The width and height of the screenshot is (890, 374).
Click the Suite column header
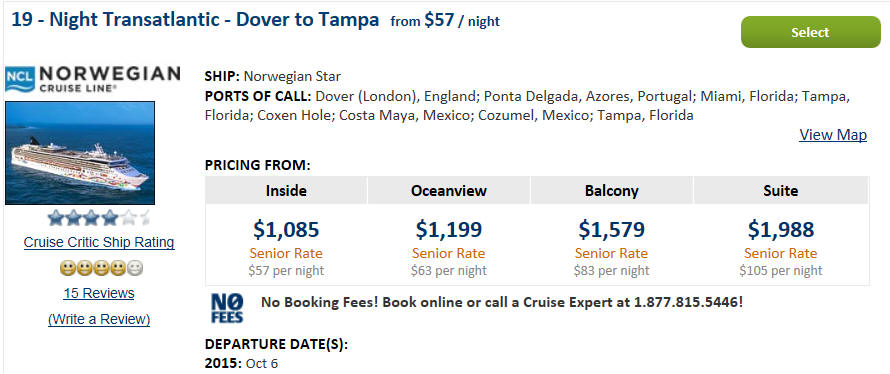click(x=780, y=190)
